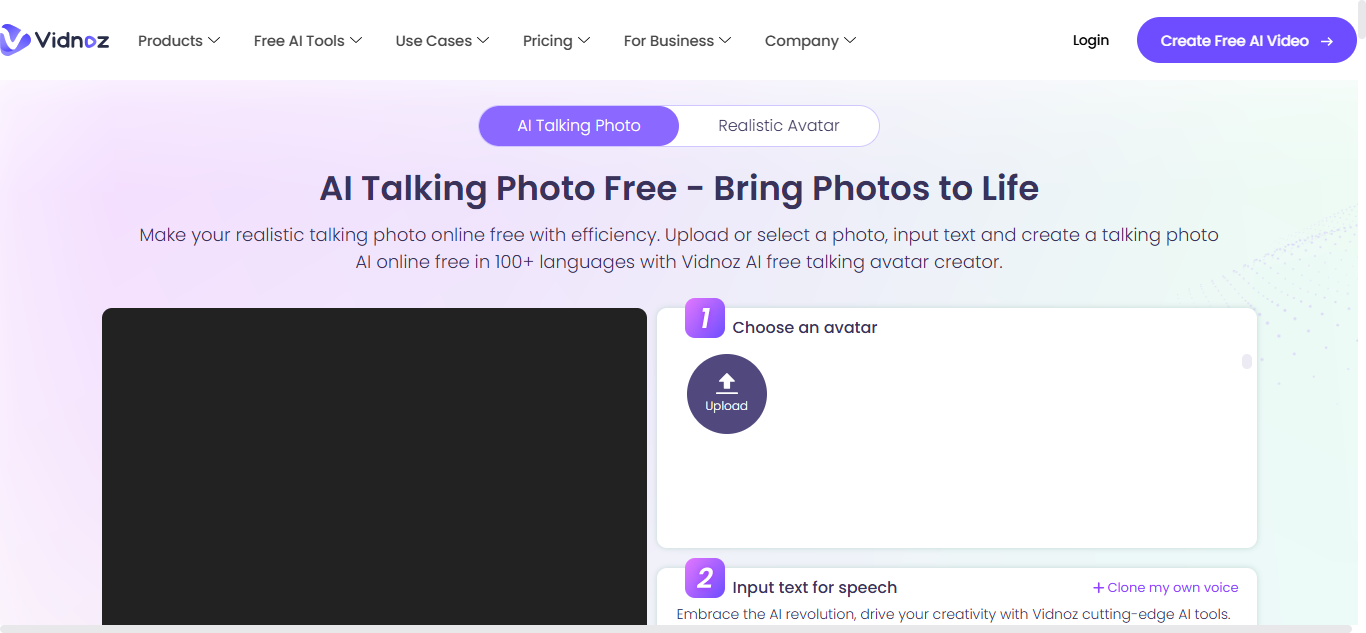
Task: Click the plus icon beside Clone my own voice
Action: [1098, 588]
